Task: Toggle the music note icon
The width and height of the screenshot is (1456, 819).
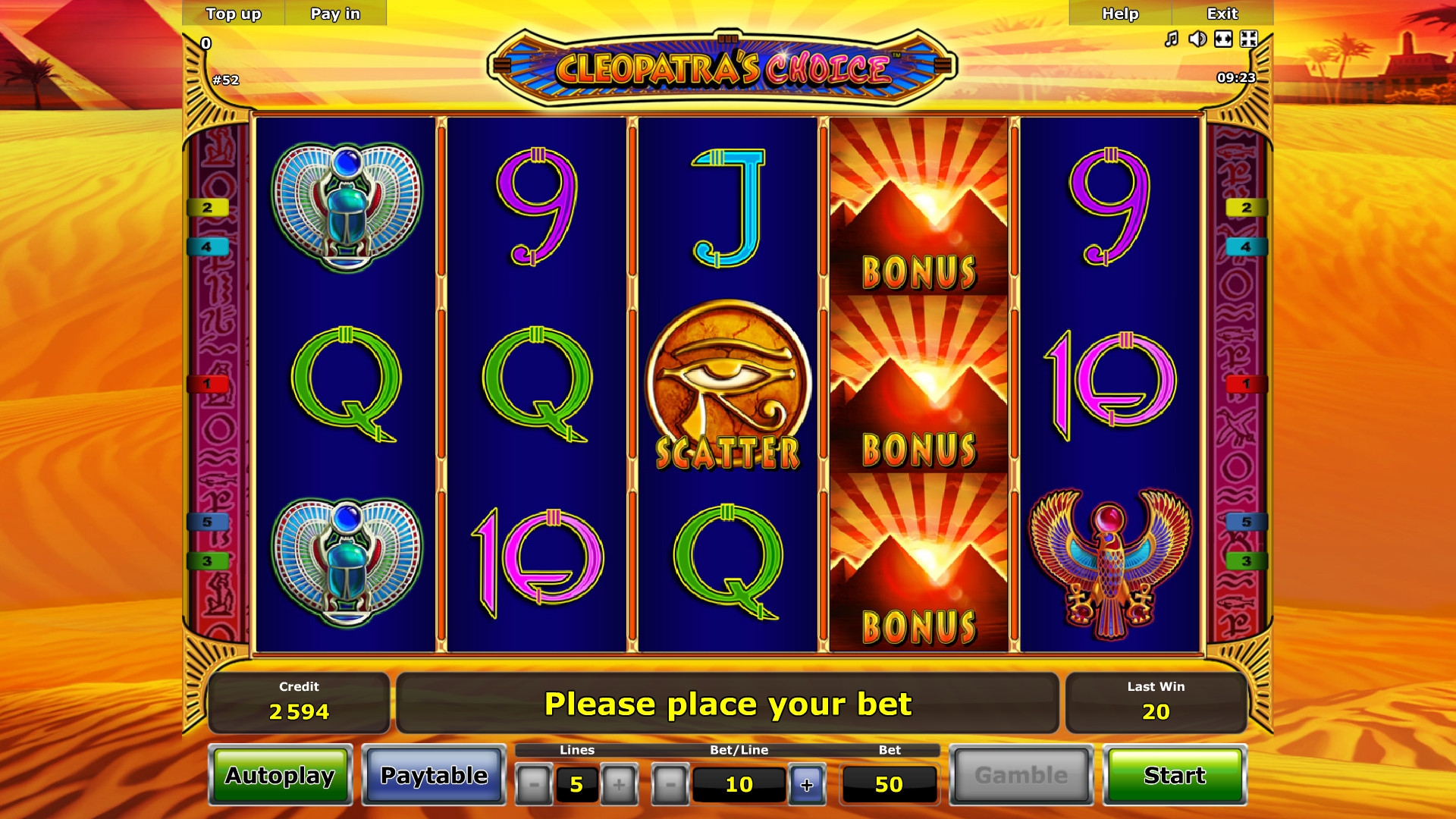Action: (1172, 39)
